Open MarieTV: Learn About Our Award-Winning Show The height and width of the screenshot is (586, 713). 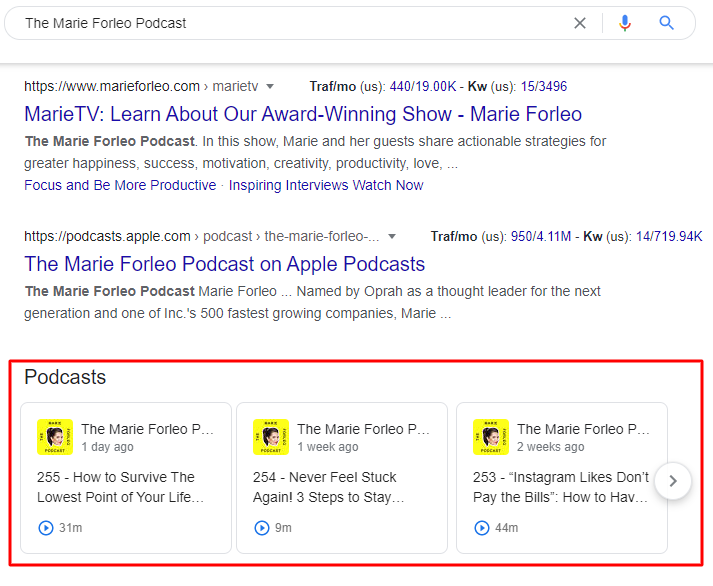(303, 114)
